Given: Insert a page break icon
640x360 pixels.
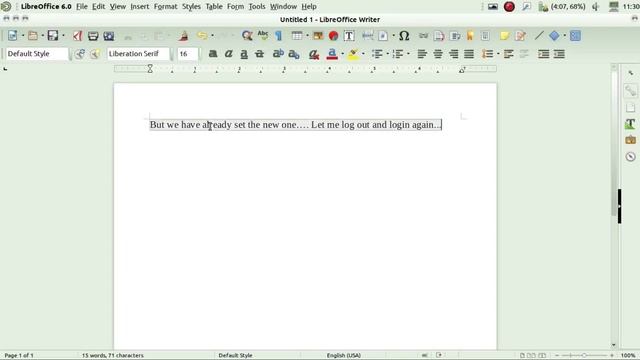Looking at the screenshot, I should coord(367,36).
